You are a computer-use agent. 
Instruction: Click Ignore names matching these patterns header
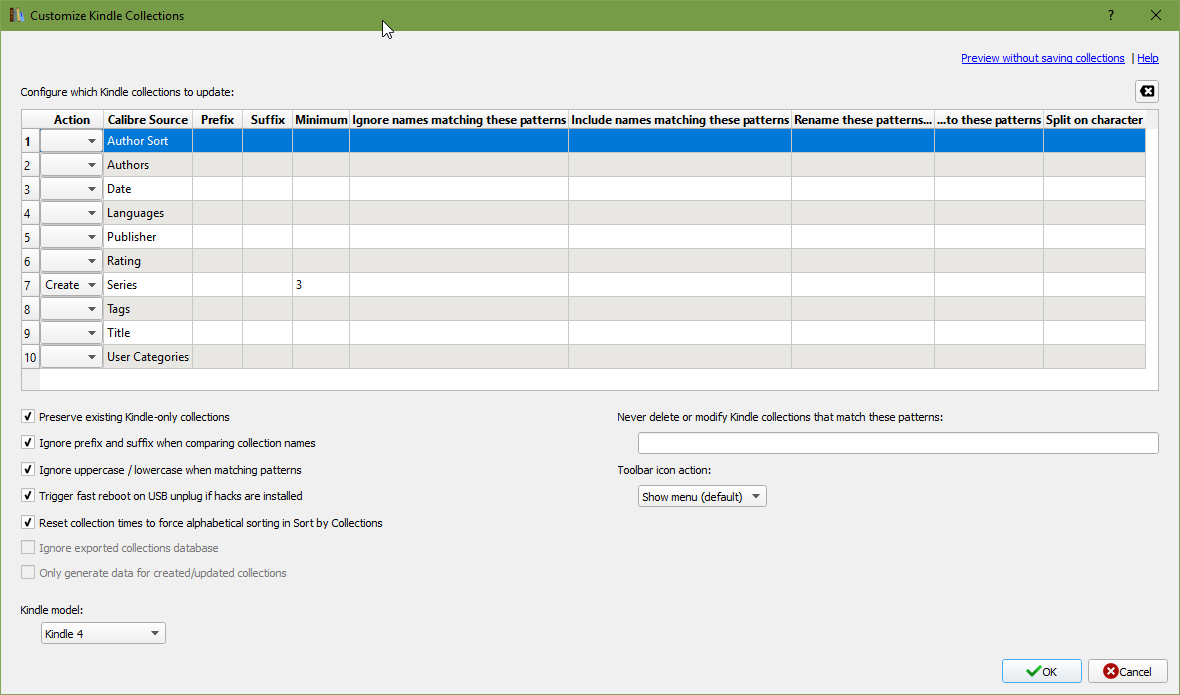(x=459, y=120)
